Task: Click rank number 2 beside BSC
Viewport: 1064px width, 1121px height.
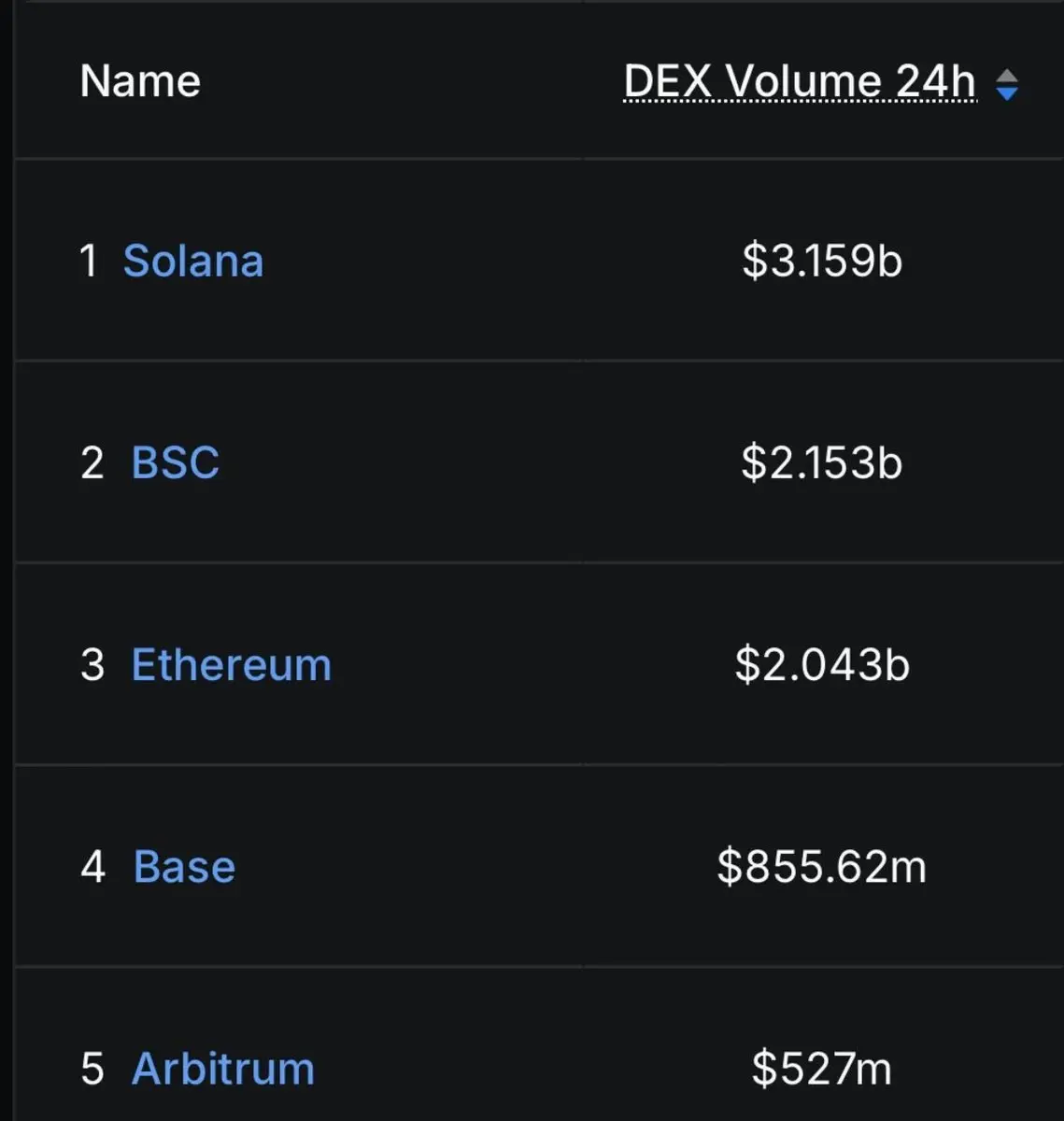Action: point(92,463)
